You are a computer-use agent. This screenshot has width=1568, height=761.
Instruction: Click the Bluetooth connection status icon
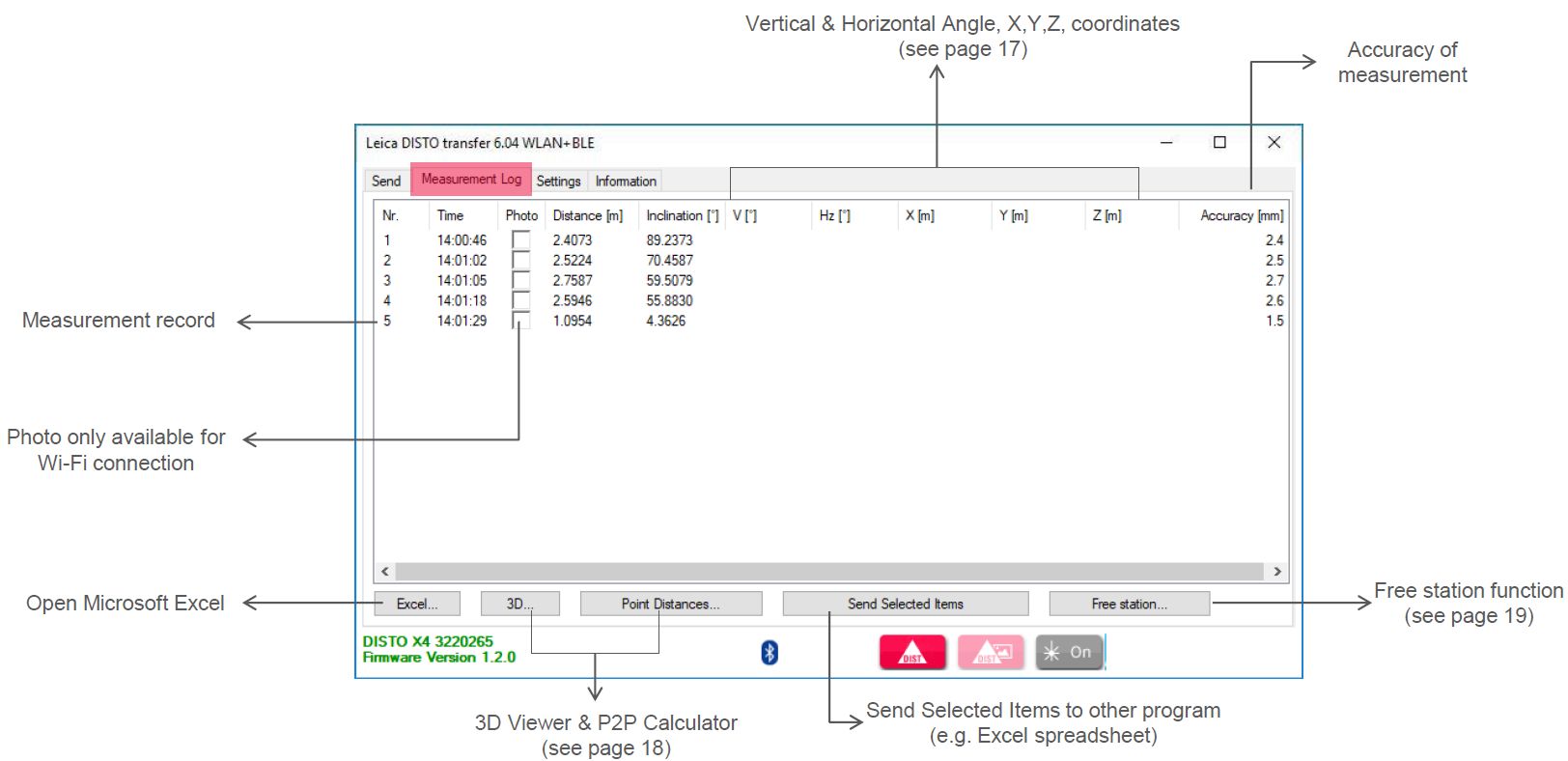point(770,653)
